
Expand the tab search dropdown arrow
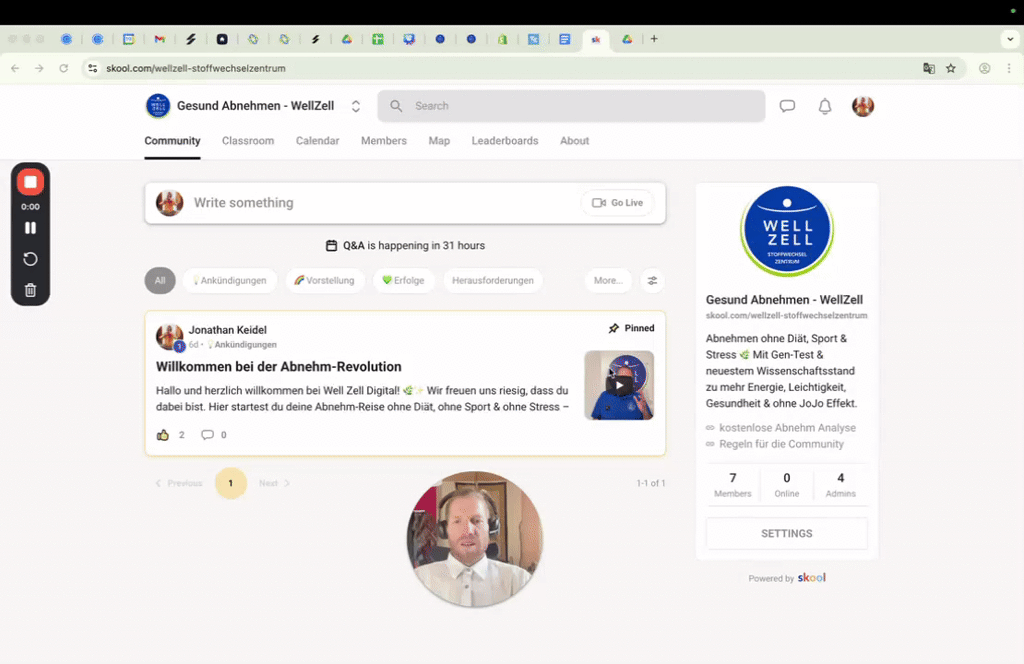(1010, 39)
